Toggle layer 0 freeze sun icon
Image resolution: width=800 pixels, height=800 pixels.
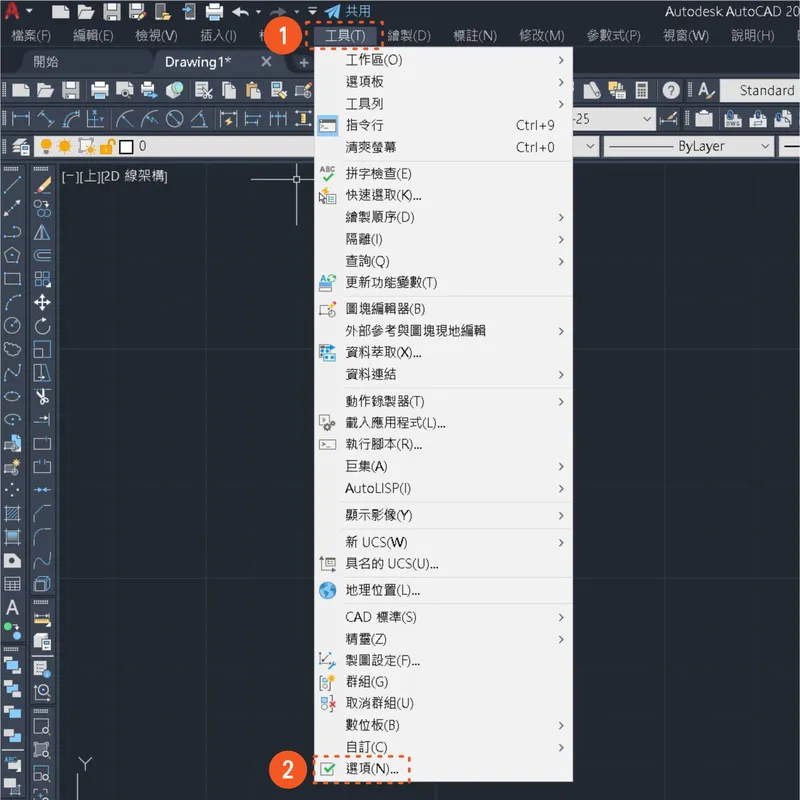tap(65, 147)
